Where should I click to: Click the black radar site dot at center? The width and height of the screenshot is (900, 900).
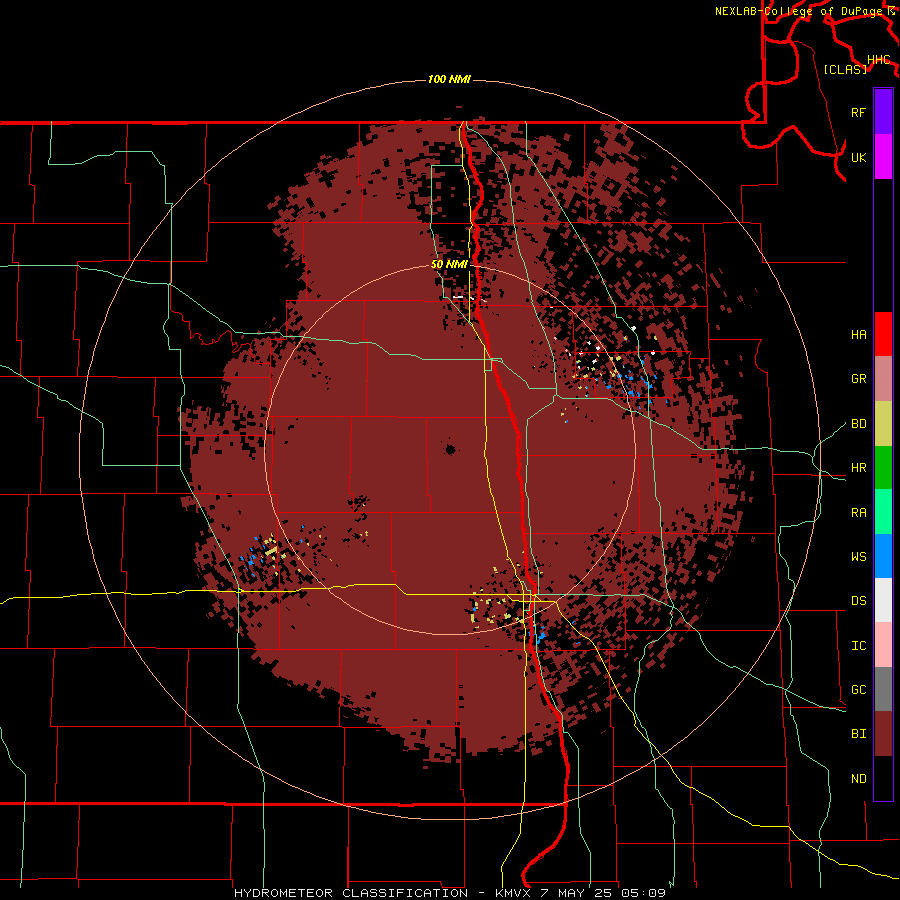point(451,449)
